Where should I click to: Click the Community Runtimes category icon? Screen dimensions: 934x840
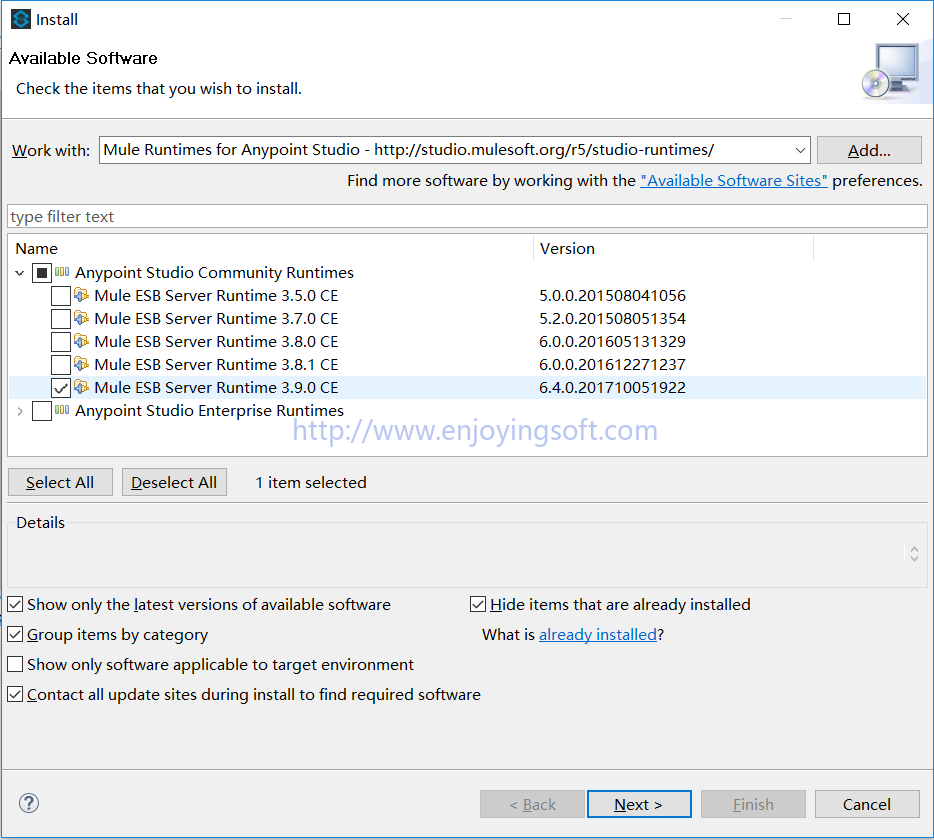tap(62, 272)
